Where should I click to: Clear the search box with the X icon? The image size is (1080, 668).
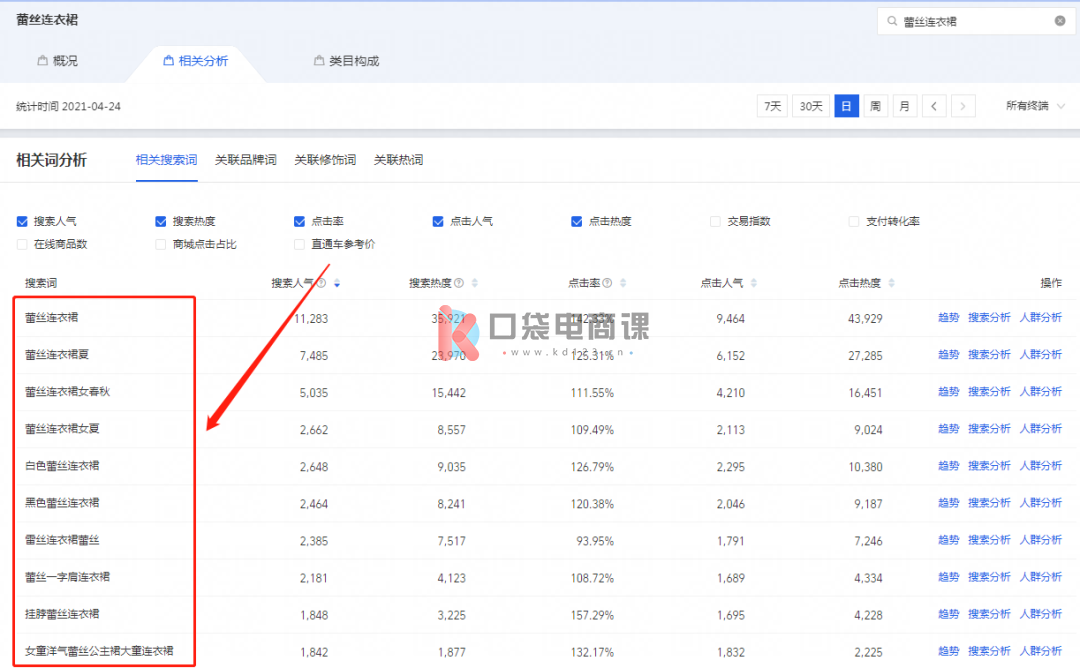tap(1060, 21)
